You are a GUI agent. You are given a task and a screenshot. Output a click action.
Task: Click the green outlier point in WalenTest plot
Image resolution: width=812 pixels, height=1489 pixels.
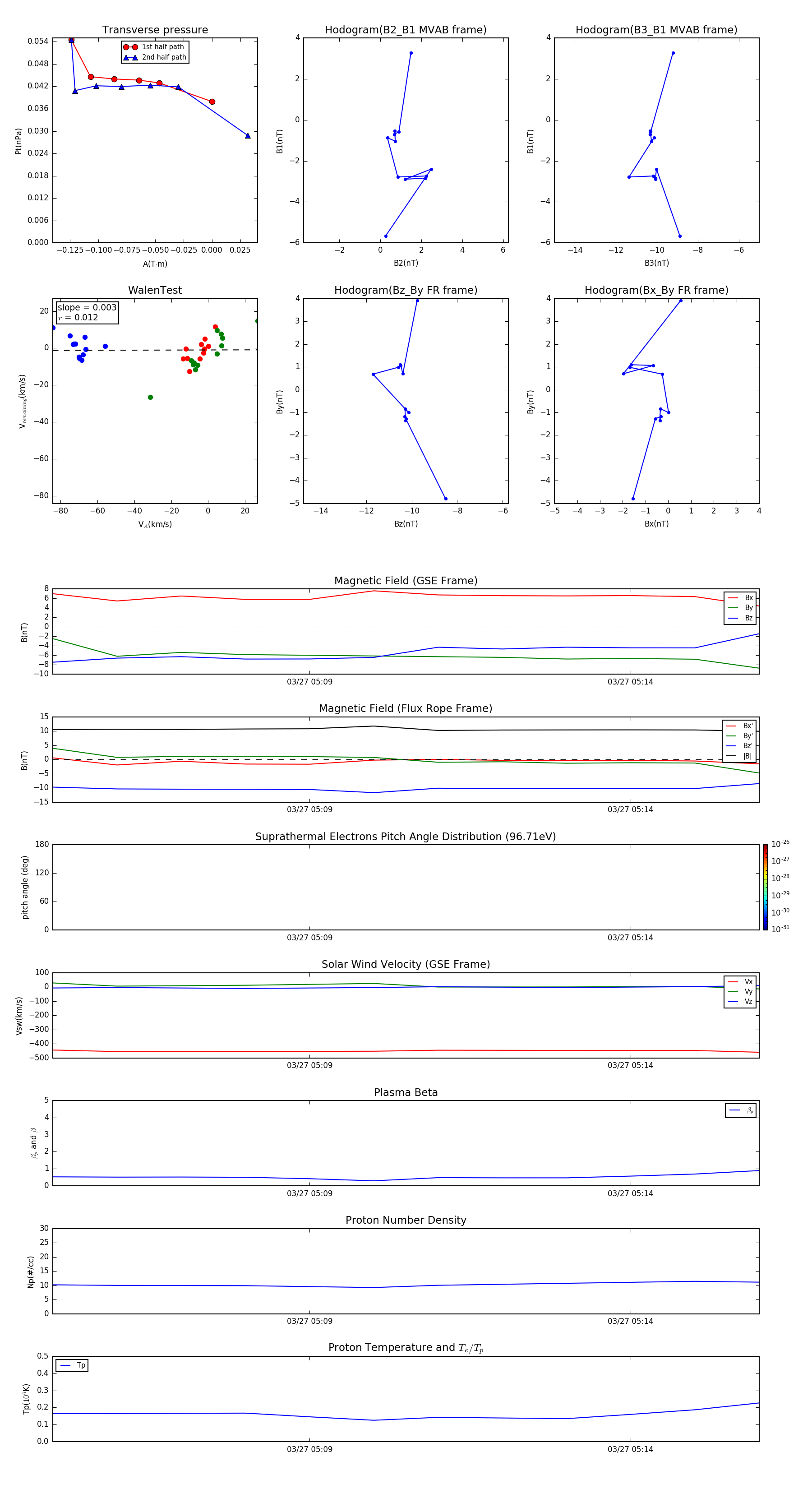click(x=150, y=397)
